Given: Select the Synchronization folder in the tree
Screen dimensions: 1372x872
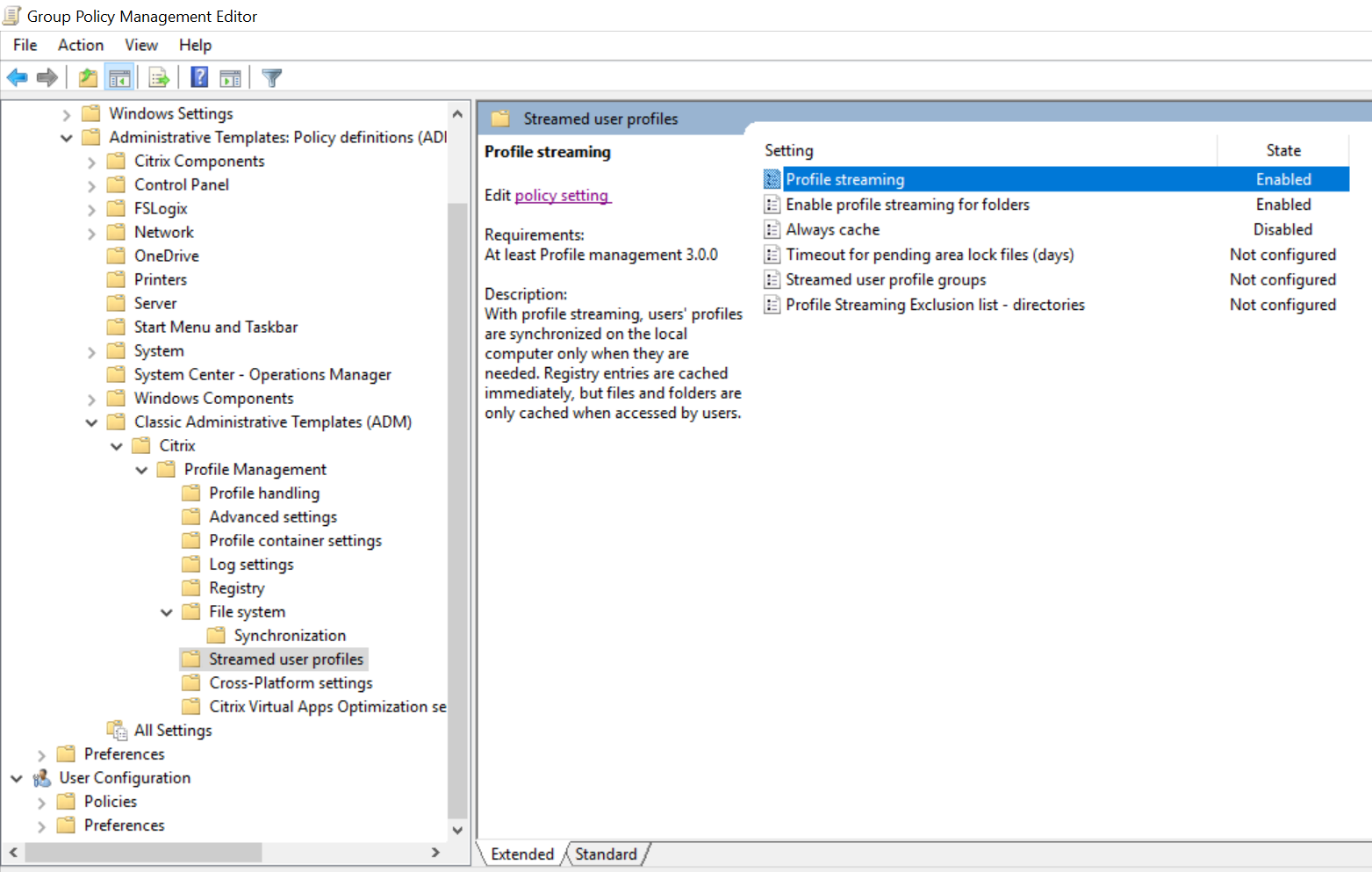Looking at the screenshot, I should click(290, 635).
